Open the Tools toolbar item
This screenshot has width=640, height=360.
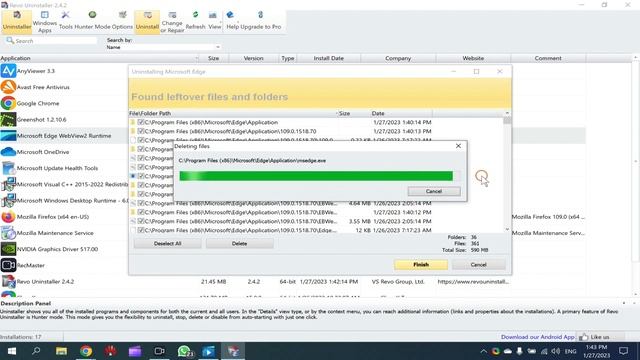(65, 21)
